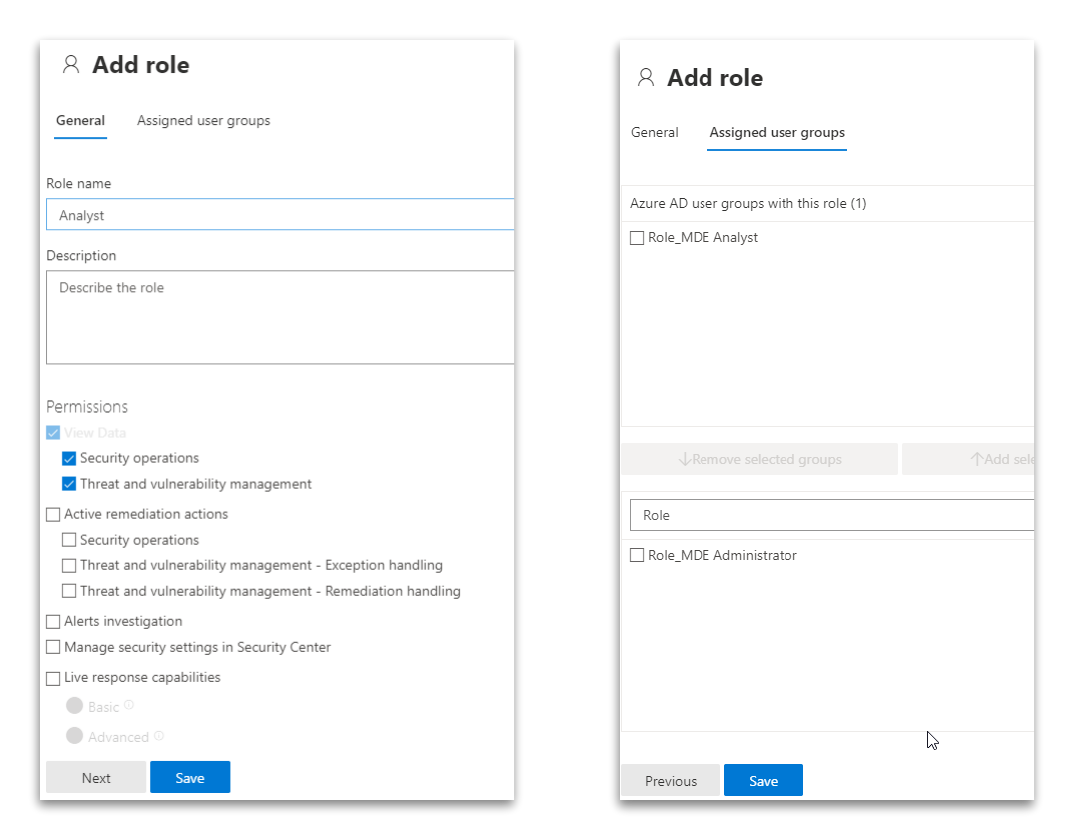This screenshot has width=1074, height=840.
Task: Check the Alerts investigation permission
Action: click(x=53, y=621)
